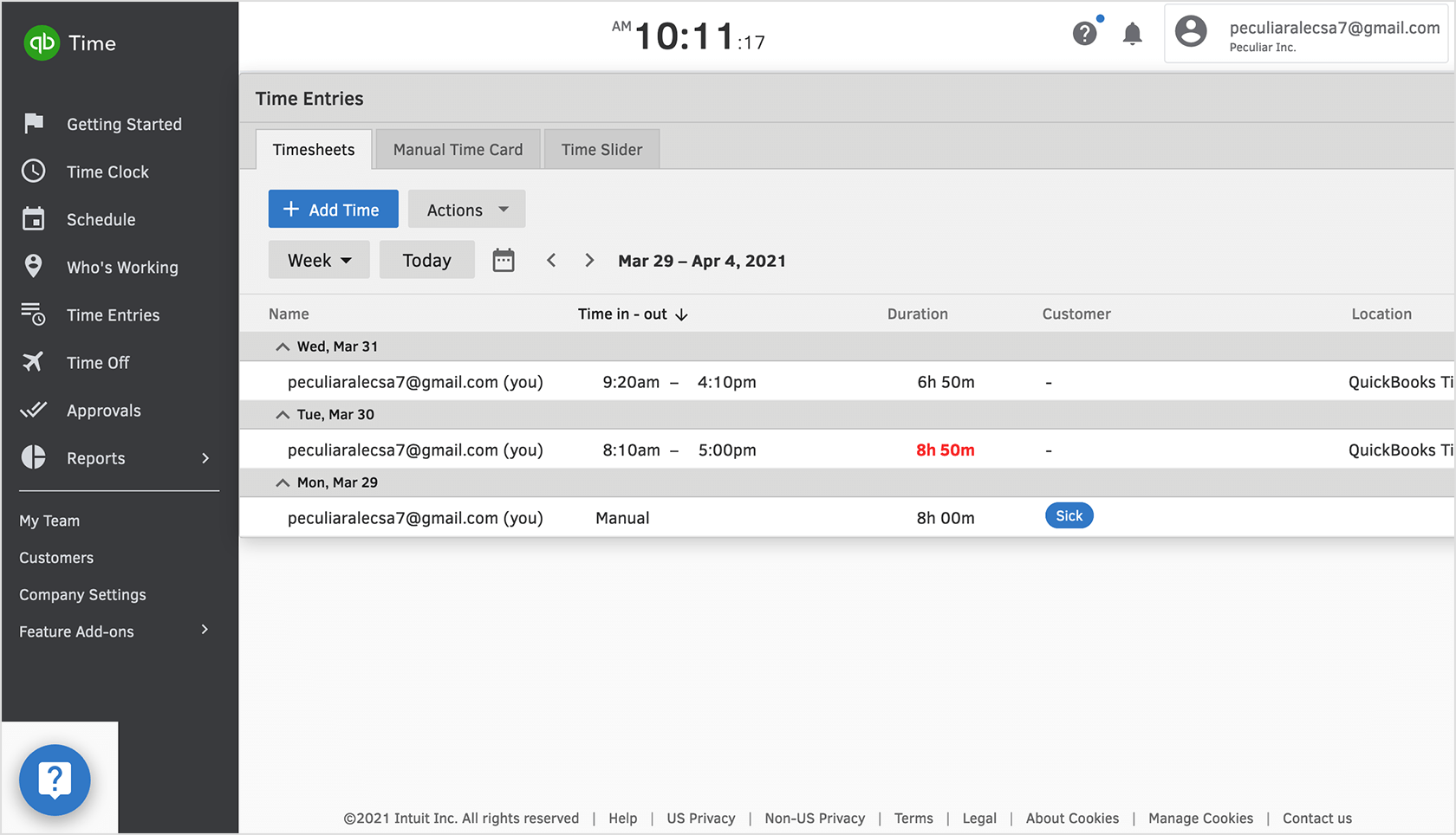Select the Approvals checkmarks icon
This screenshot has width=1456, height=835.
[34, 410]
